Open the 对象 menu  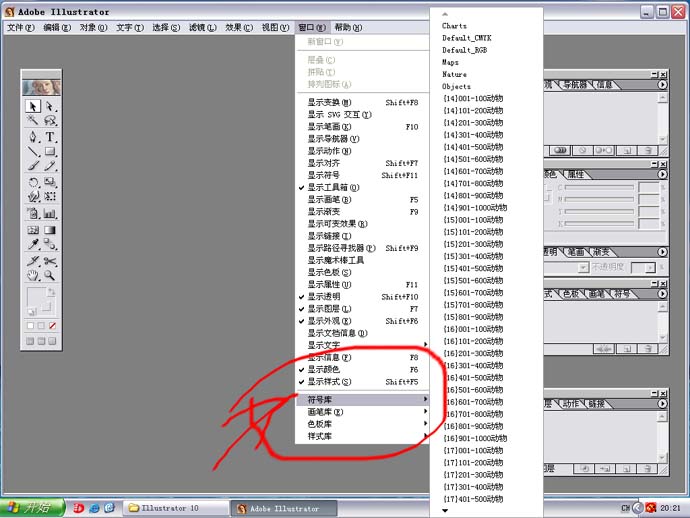pyautogui.click(x=93, y=27)
